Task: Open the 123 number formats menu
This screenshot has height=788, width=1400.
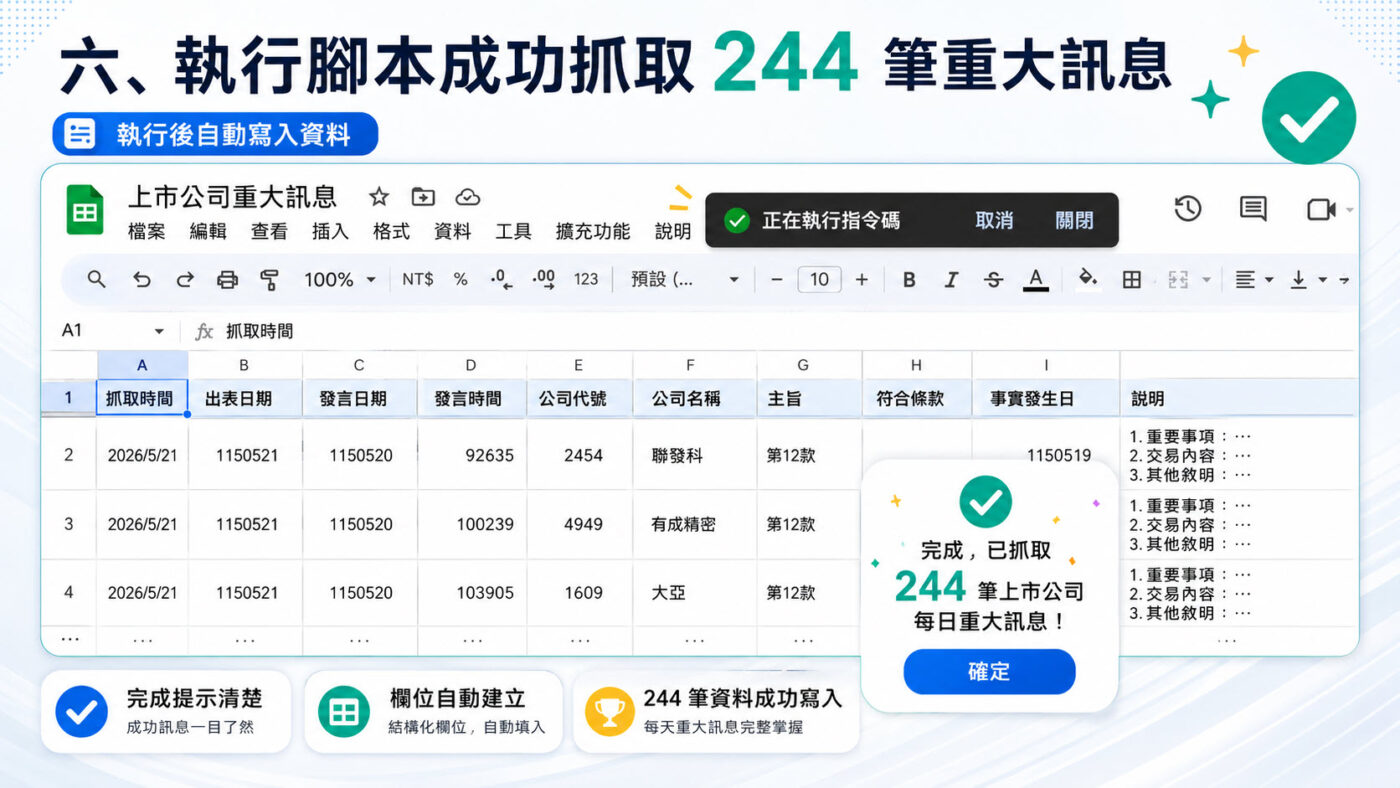Action: pos(586,280)
